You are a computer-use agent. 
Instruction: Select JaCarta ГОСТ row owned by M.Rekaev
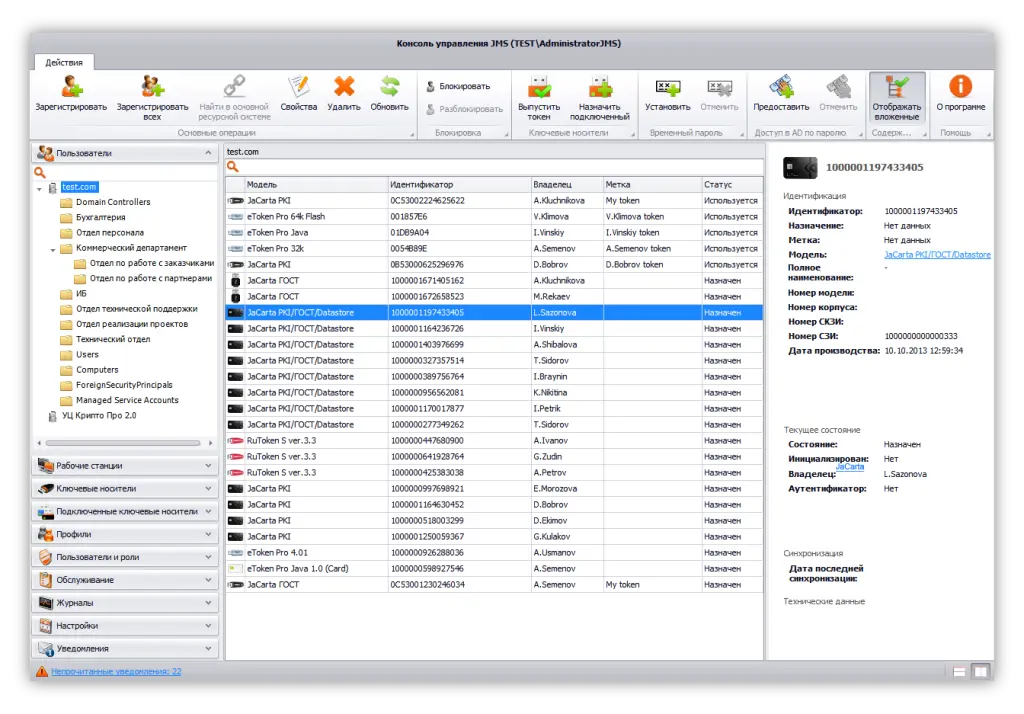[494, 297]
